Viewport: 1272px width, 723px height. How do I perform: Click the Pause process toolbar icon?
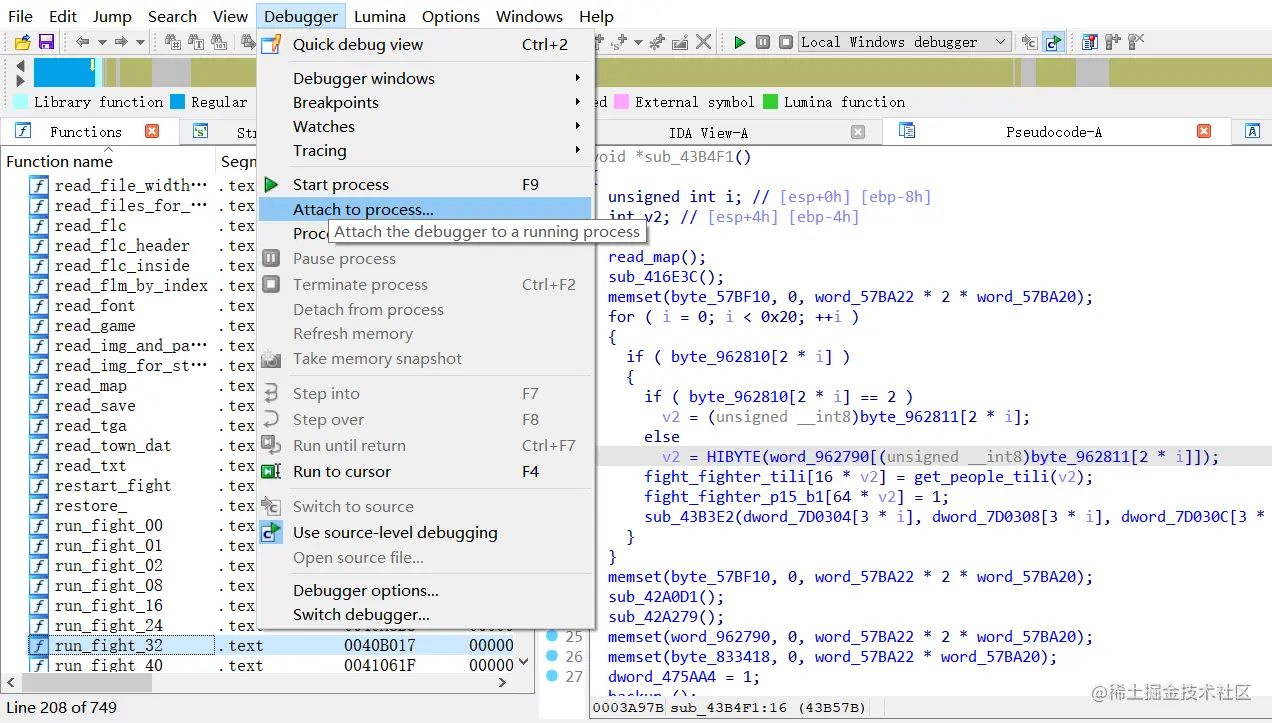tap(762, 42)
